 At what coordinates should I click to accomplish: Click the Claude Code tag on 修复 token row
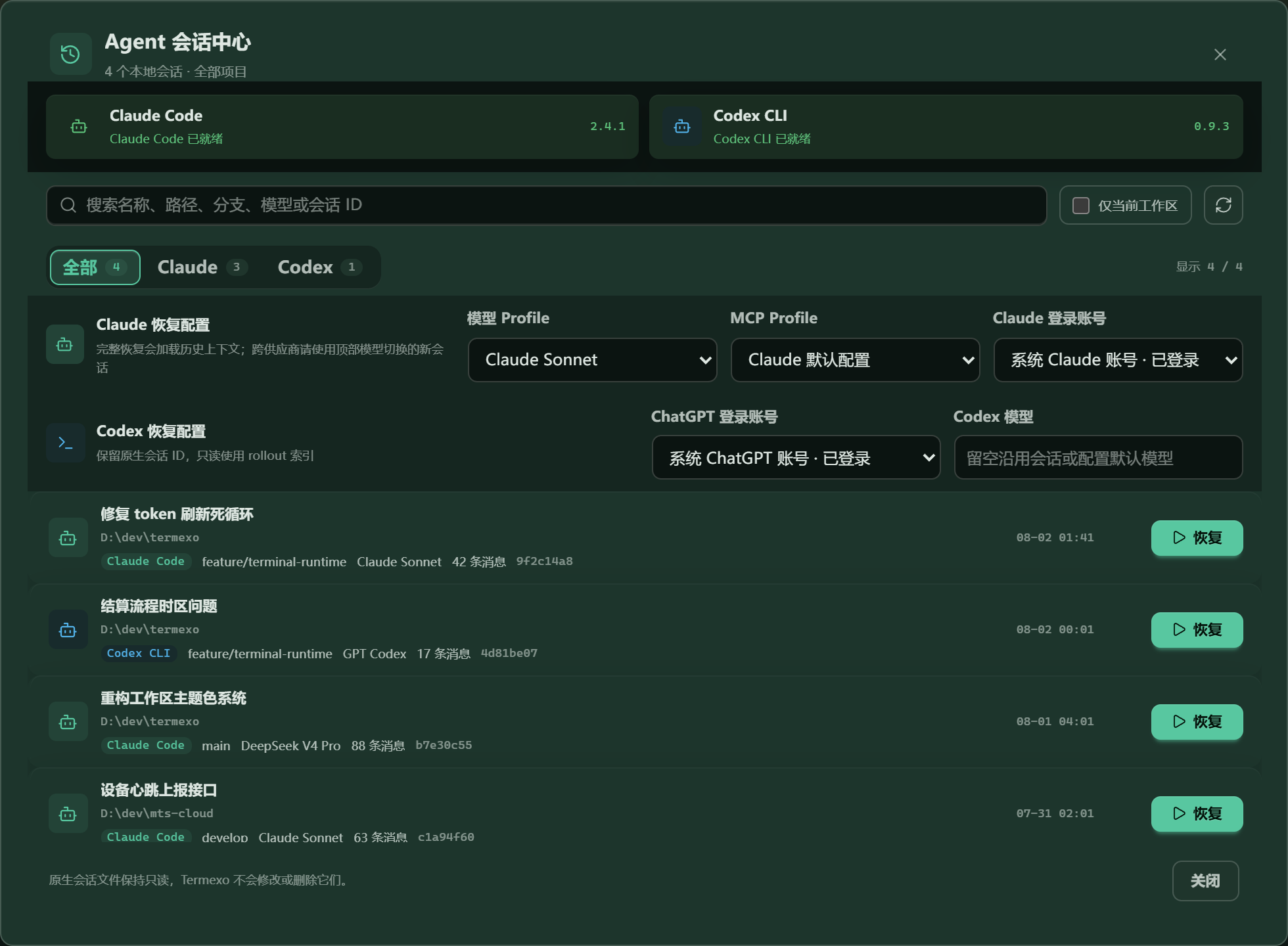pos(146,562)
